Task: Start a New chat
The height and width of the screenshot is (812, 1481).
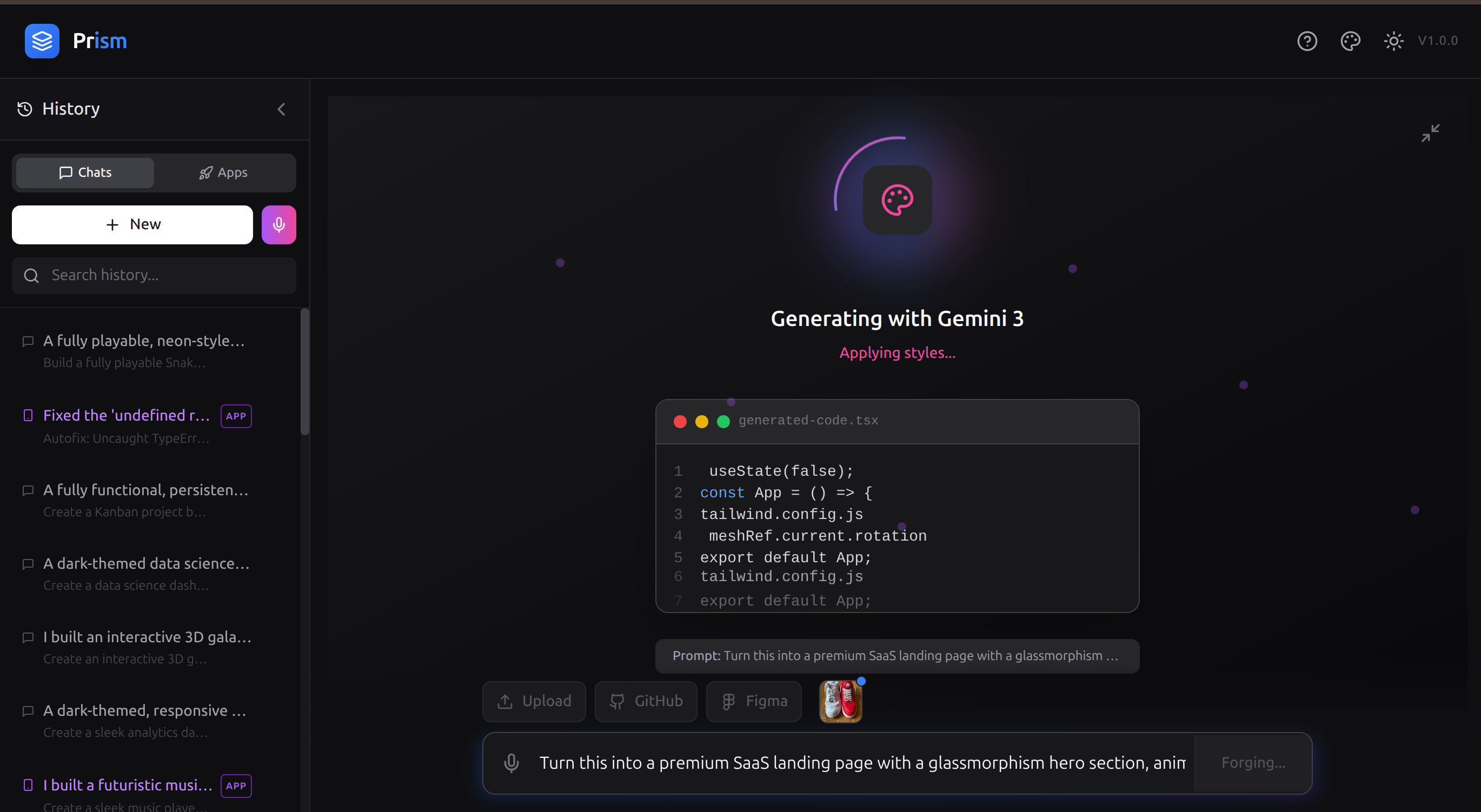Action: pos(132,225)
